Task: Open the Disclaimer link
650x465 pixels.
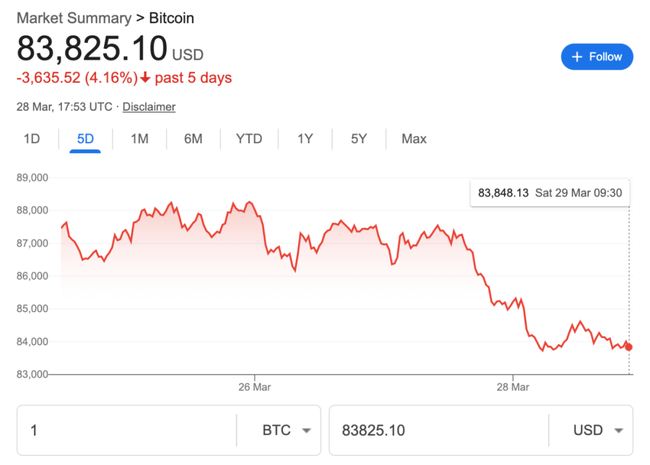Action: (149, 107)
